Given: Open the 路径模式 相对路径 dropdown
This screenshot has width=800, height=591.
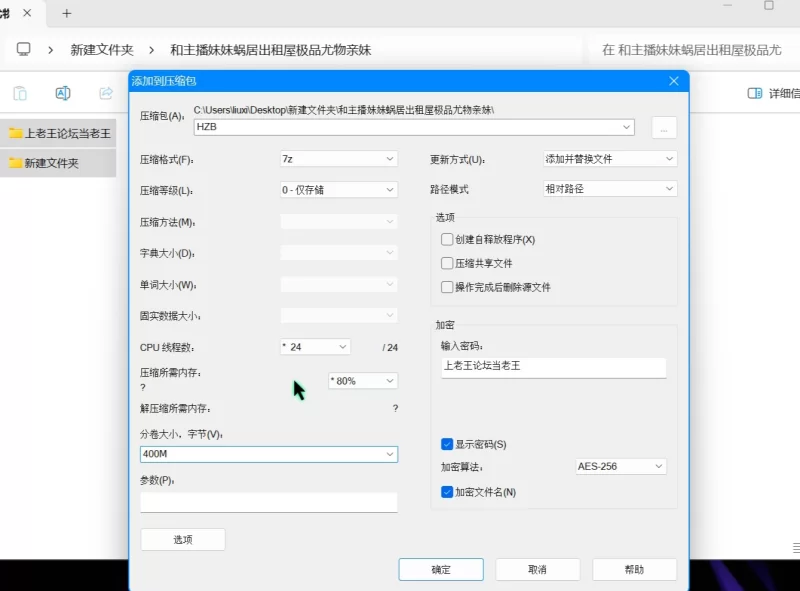Looking at the screenshot, I should (610, 189).
